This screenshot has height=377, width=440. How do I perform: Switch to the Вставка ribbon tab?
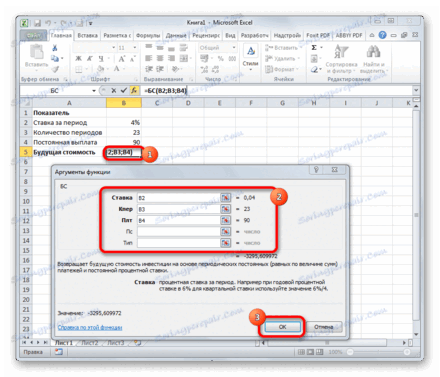[x=87, y=35]
